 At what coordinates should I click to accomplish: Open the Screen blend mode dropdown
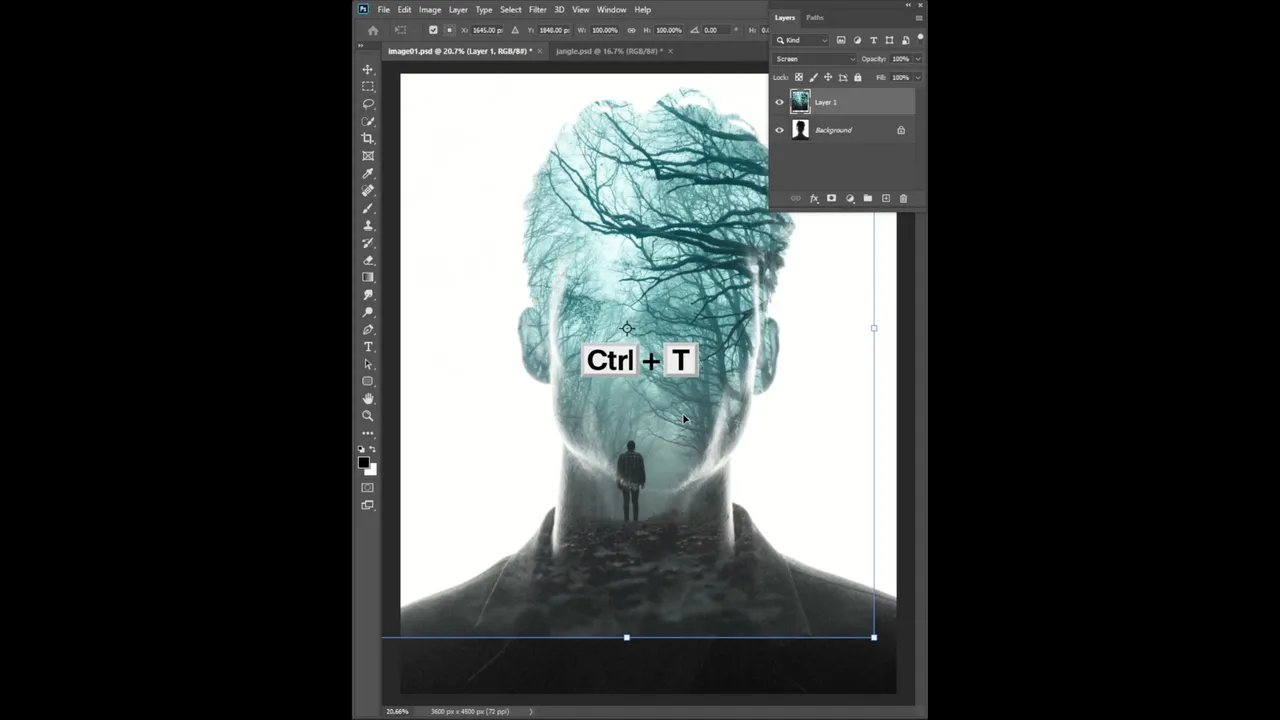pos(815,59)
